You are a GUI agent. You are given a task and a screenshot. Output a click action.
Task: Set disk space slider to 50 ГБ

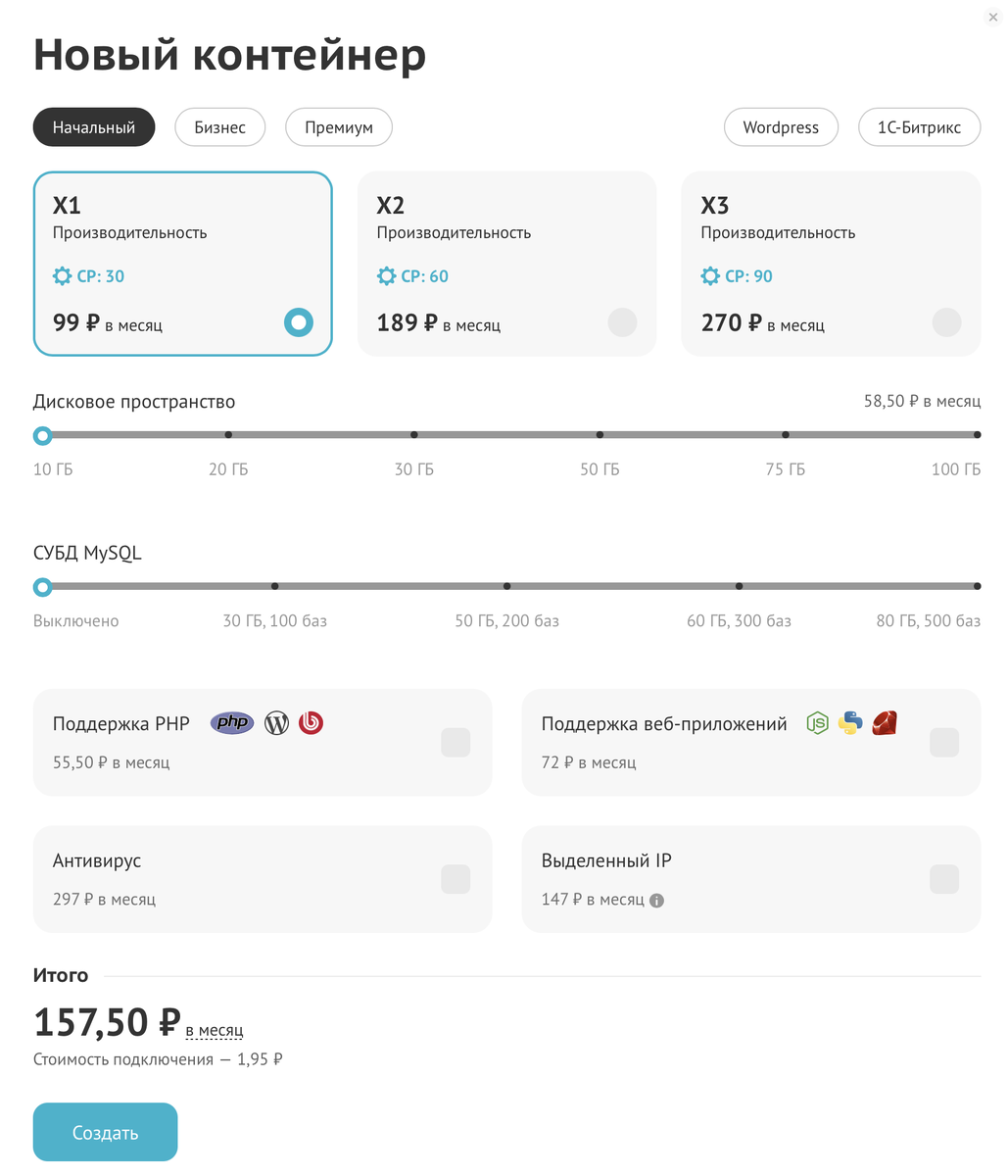point(600,435)
